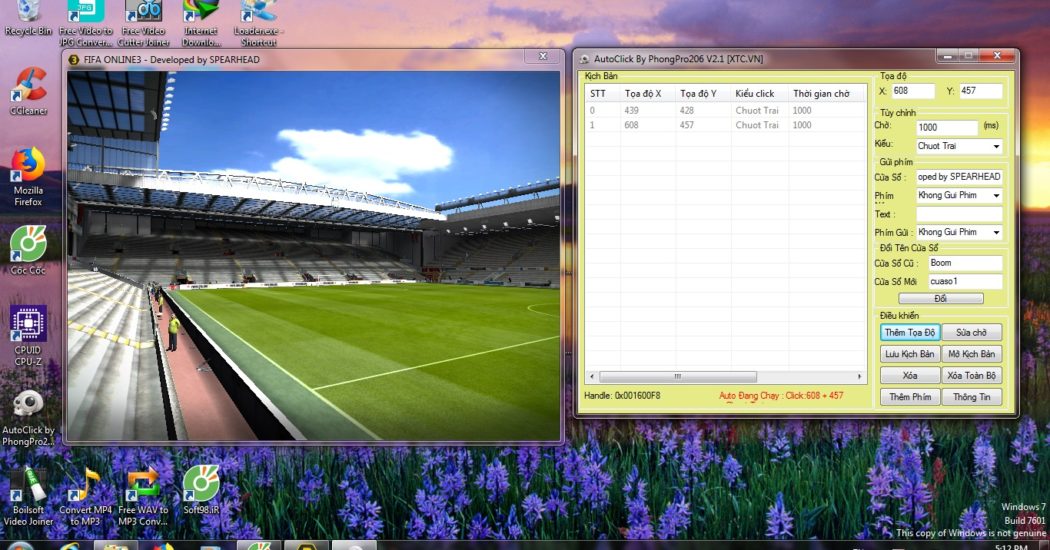This screenshot has height=550, width=1050.
Task: Click the Thông Tin button
Action: tap(971, 397)
